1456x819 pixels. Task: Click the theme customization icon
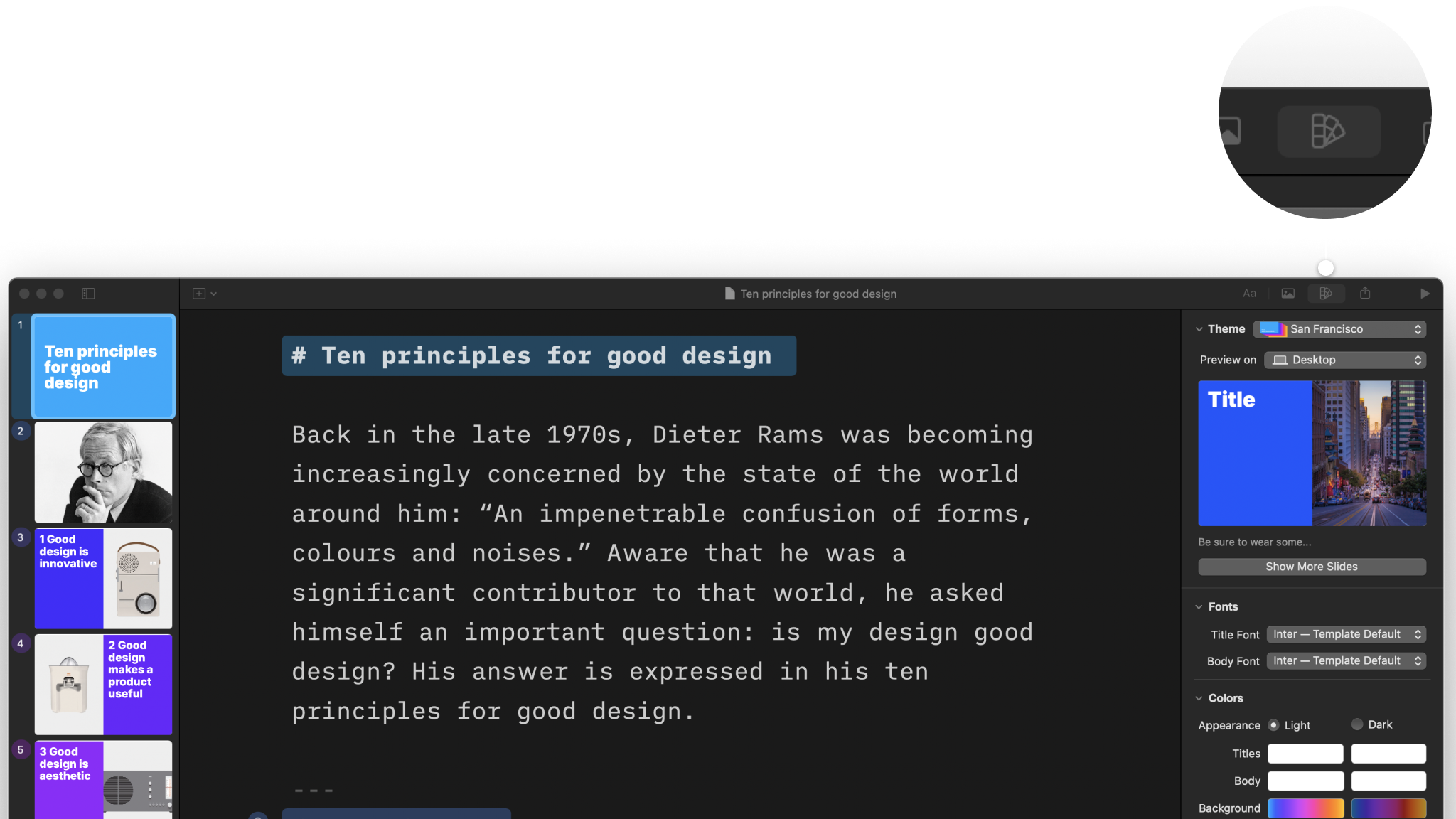tap(1327, 293)
